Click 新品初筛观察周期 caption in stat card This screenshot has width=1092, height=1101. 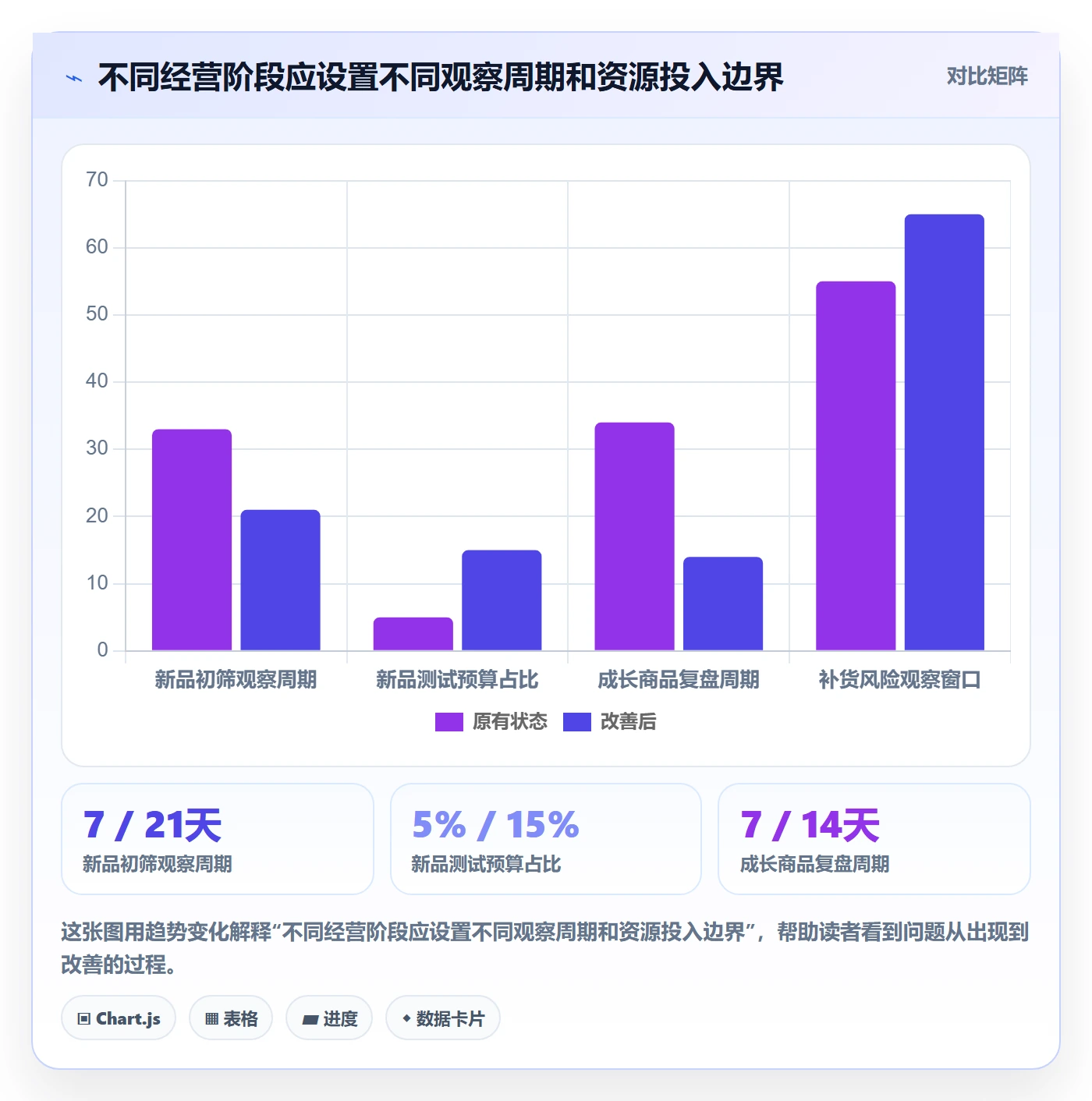[158, 864]
